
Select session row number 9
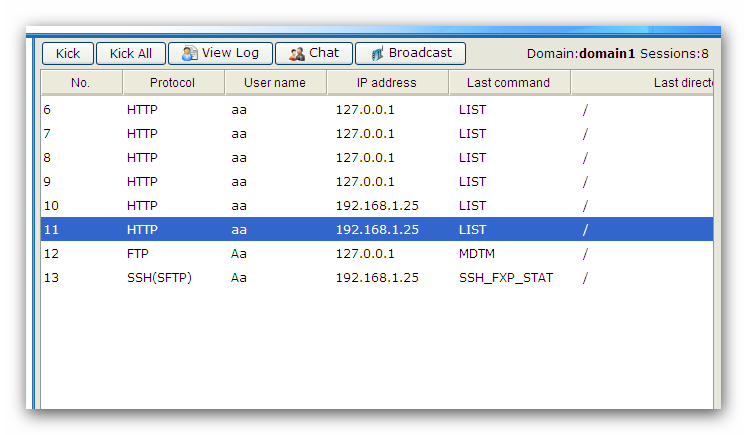(377, 182)
